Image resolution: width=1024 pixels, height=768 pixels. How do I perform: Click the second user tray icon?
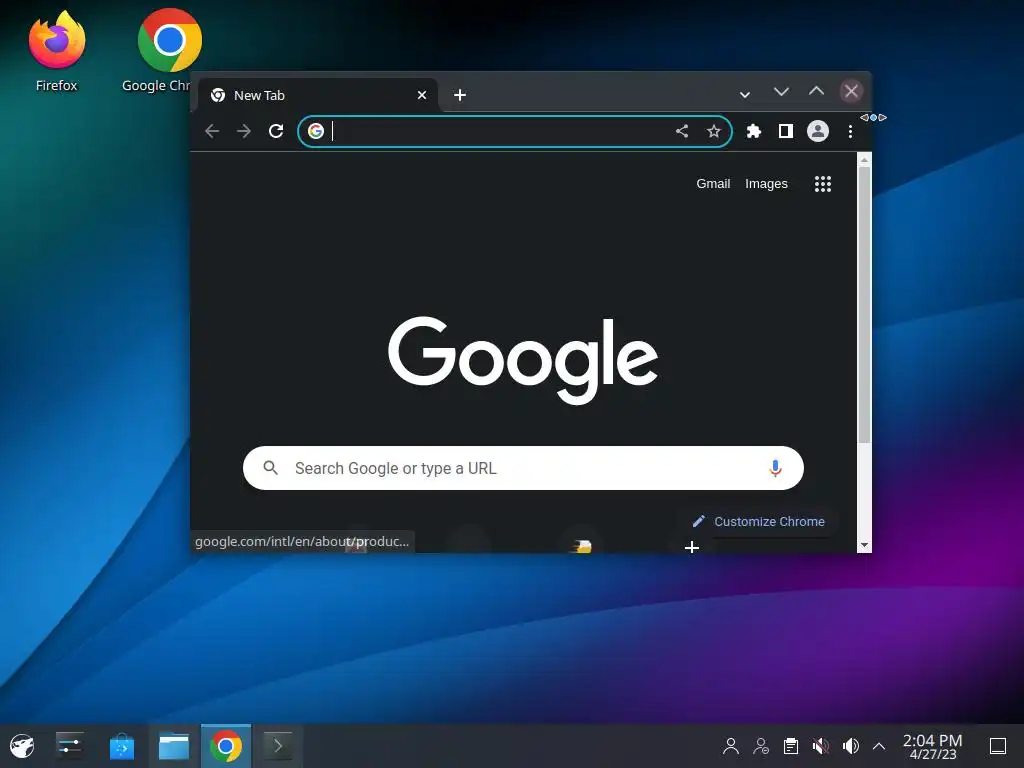point(761,746)
